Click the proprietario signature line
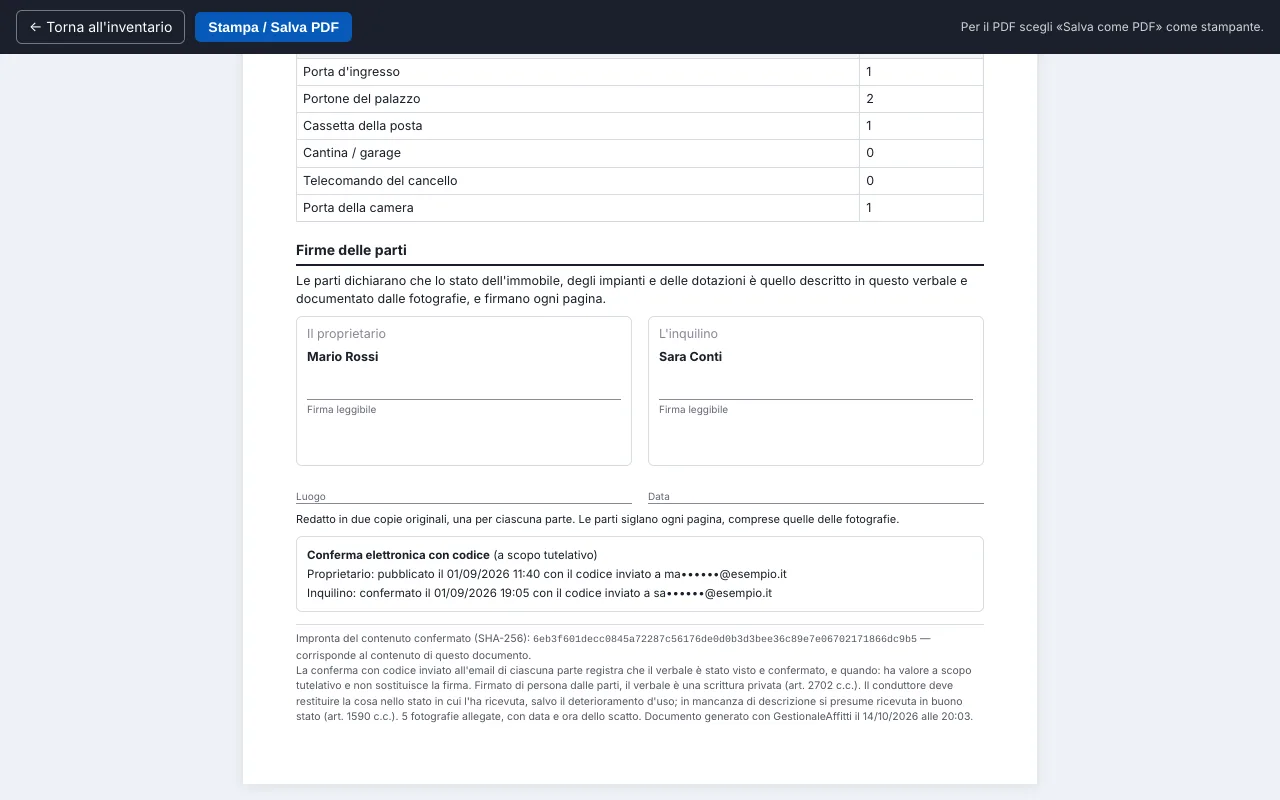 tap(464, 399)
